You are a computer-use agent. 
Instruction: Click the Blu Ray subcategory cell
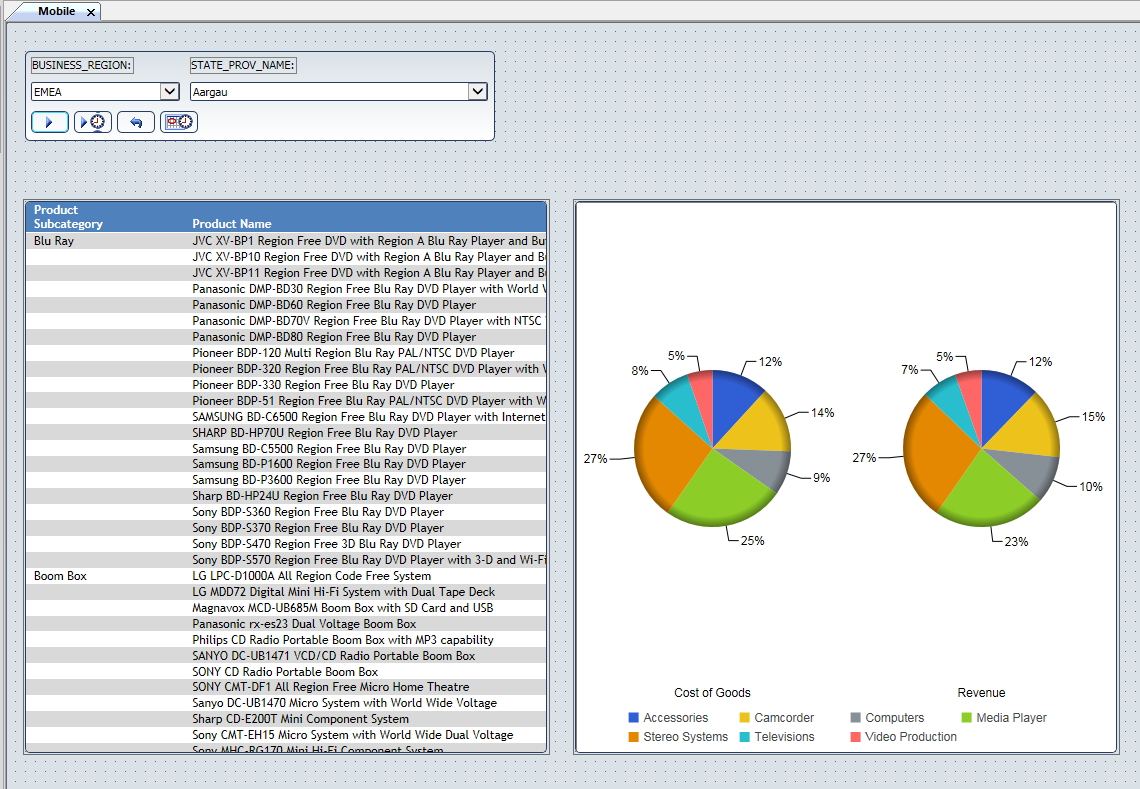(x=54, y=241)
